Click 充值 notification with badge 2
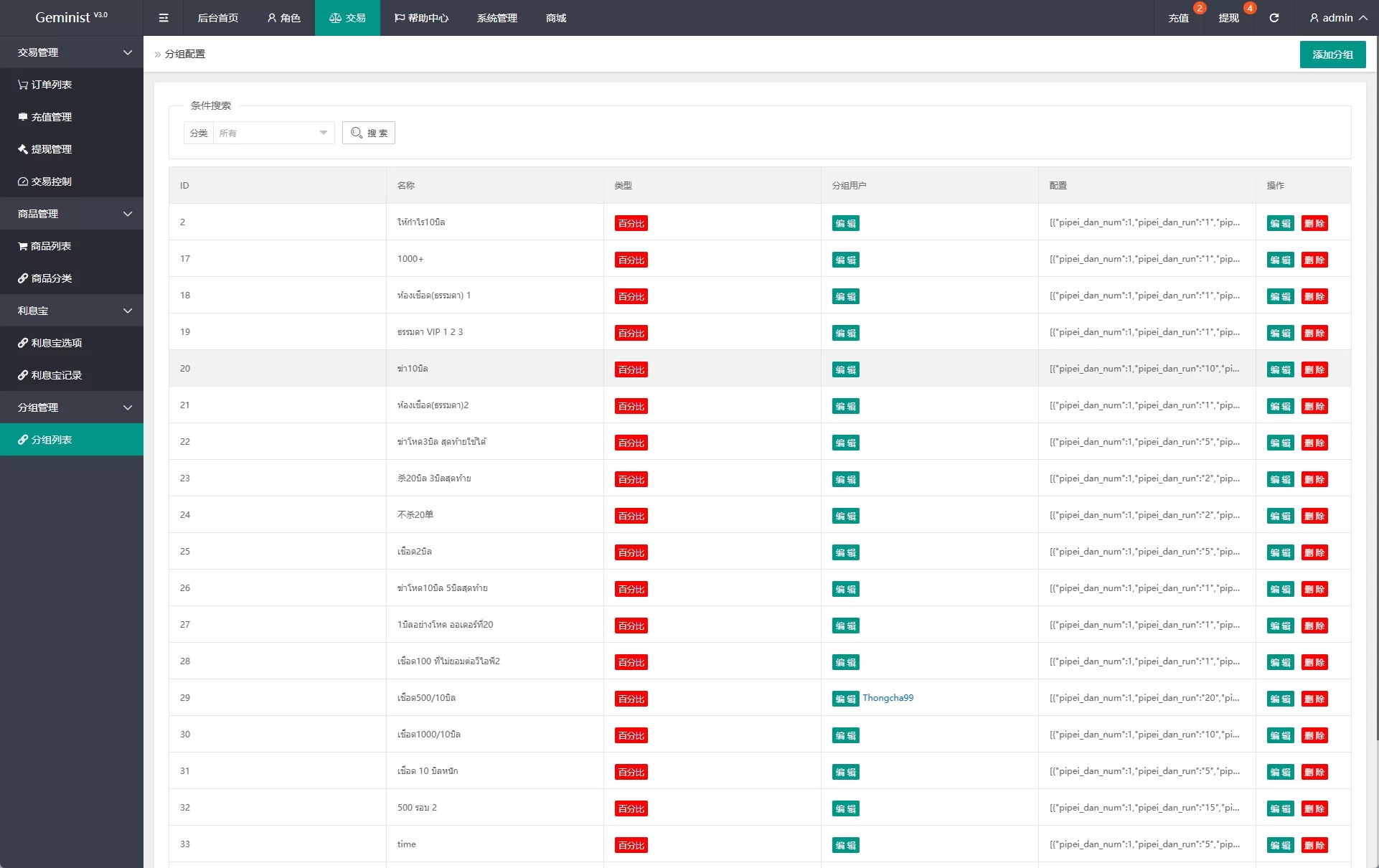Viewport: 1379px width, 868px height. pyautogui.click(x=1179, y=18)
